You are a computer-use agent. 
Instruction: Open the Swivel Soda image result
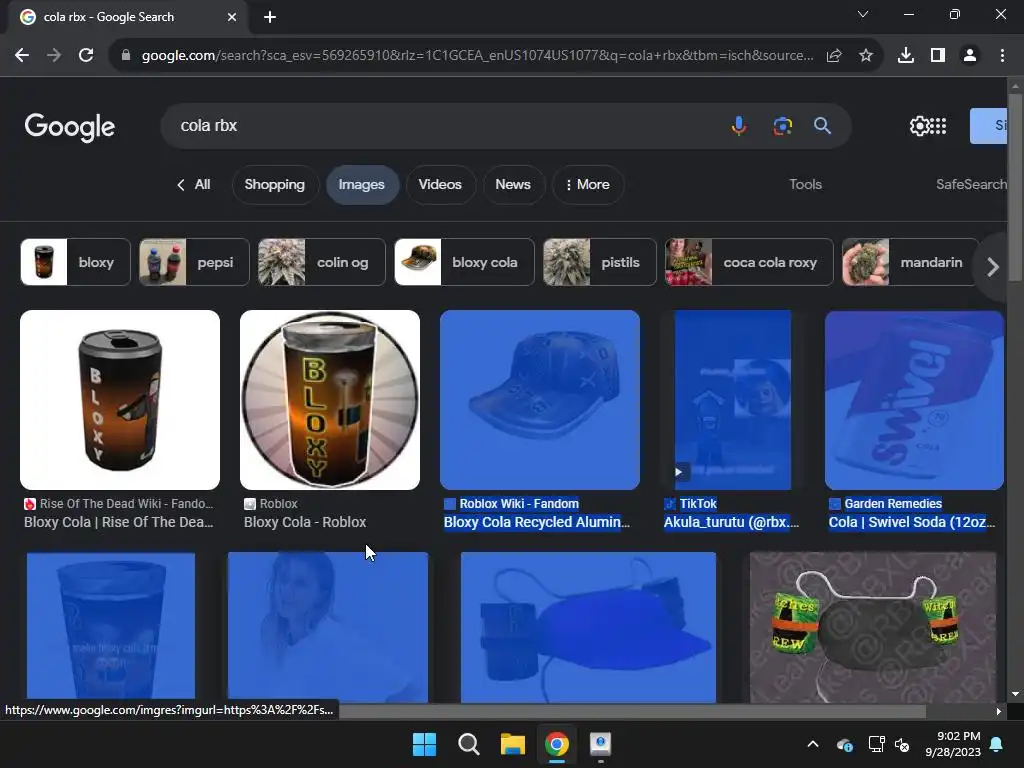point(914,400)
